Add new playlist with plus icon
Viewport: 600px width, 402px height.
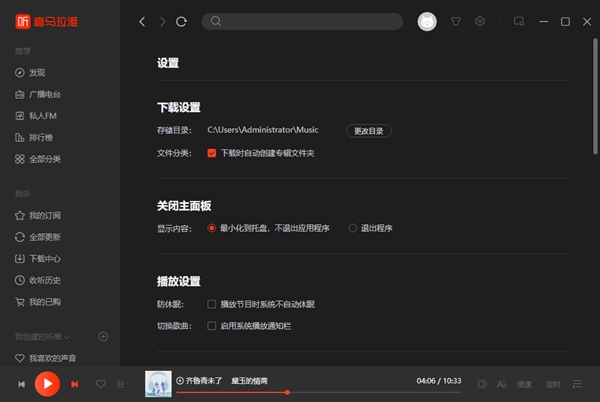(x=103, y=337)
